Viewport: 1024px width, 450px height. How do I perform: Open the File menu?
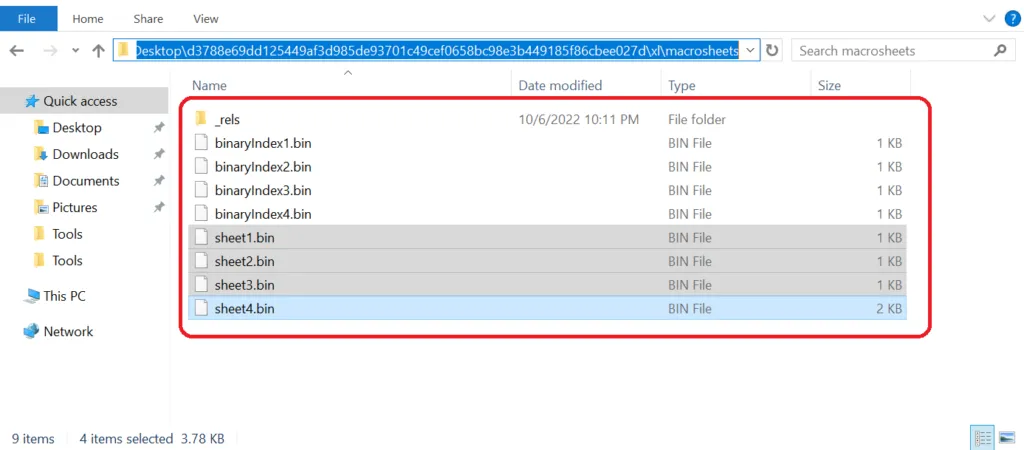27,19
